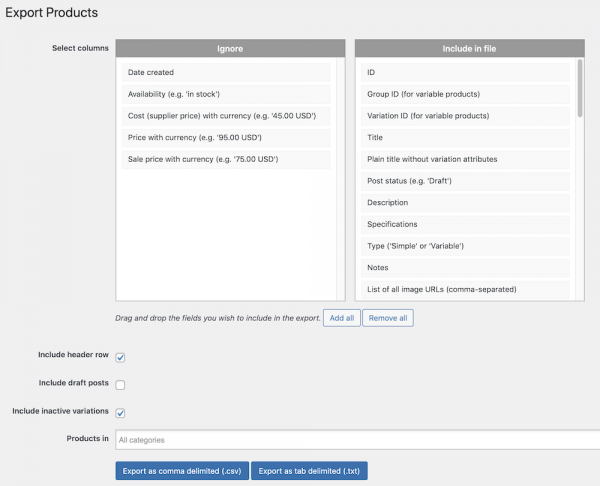
Task: Click the Remove all button
Action: (388, 318)
